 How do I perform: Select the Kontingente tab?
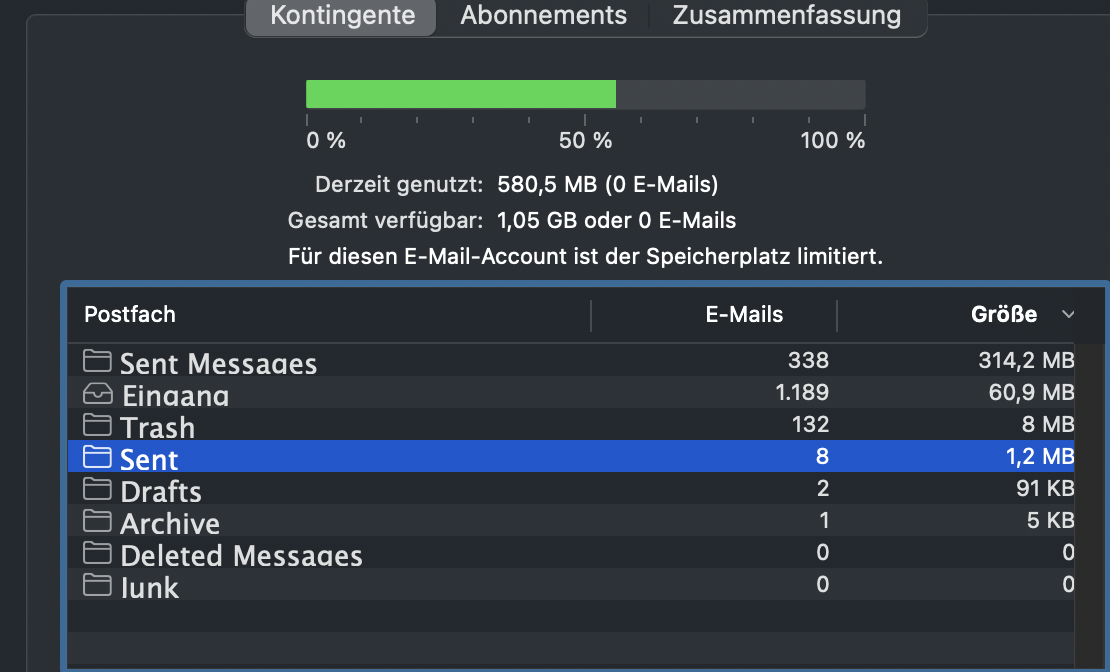click(342, 16)
